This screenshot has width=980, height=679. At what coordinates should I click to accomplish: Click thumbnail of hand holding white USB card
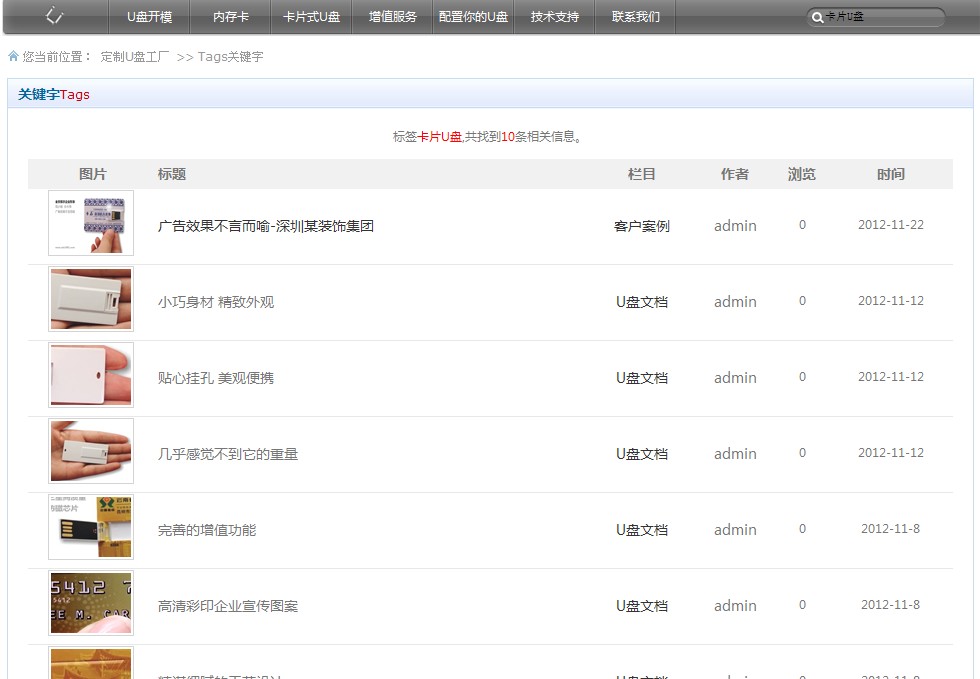[x=91, y=451]
